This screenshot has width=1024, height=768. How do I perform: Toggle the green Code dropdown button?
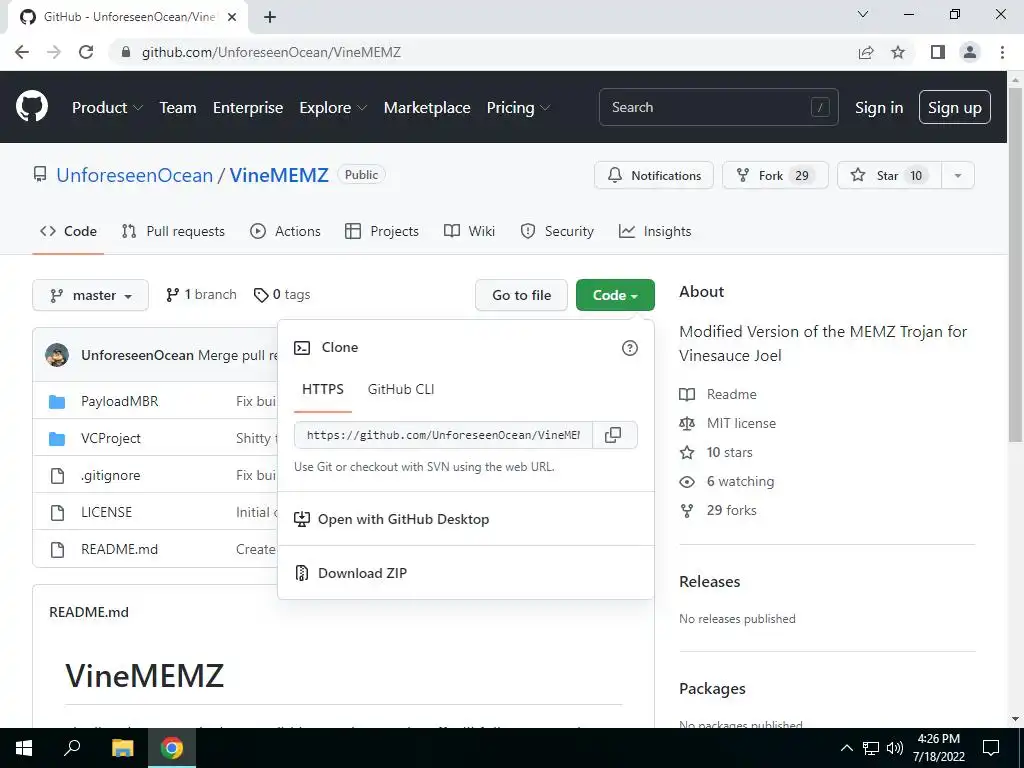[615, 295]
